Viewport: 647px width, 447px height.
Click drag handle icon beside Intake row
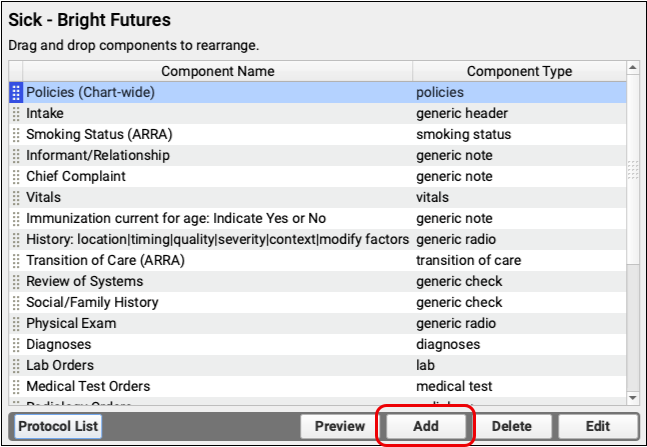(x=16, y=114)
